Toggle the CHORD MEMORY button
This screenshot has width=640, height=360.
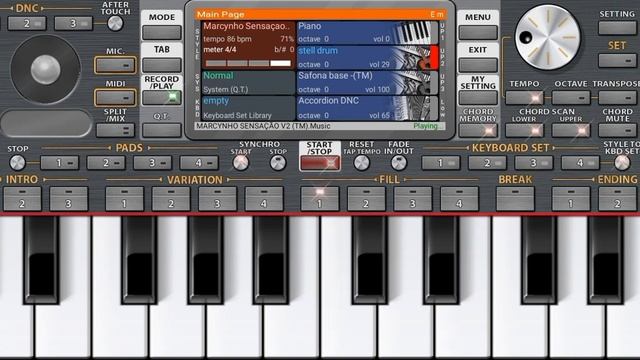point(478,130)
